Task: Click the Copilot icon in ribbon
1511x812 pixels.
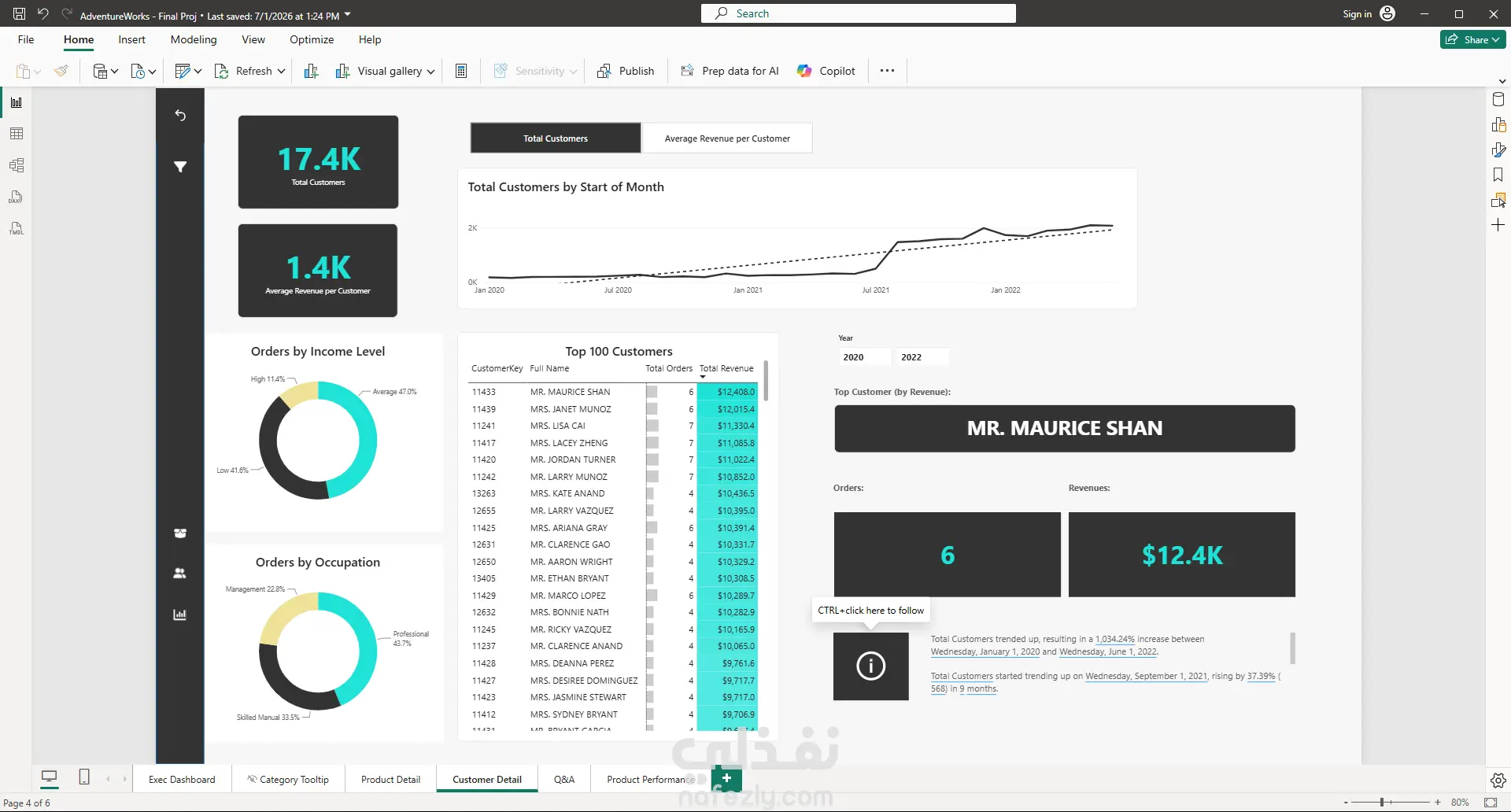Action: click(x=804, y=71)
